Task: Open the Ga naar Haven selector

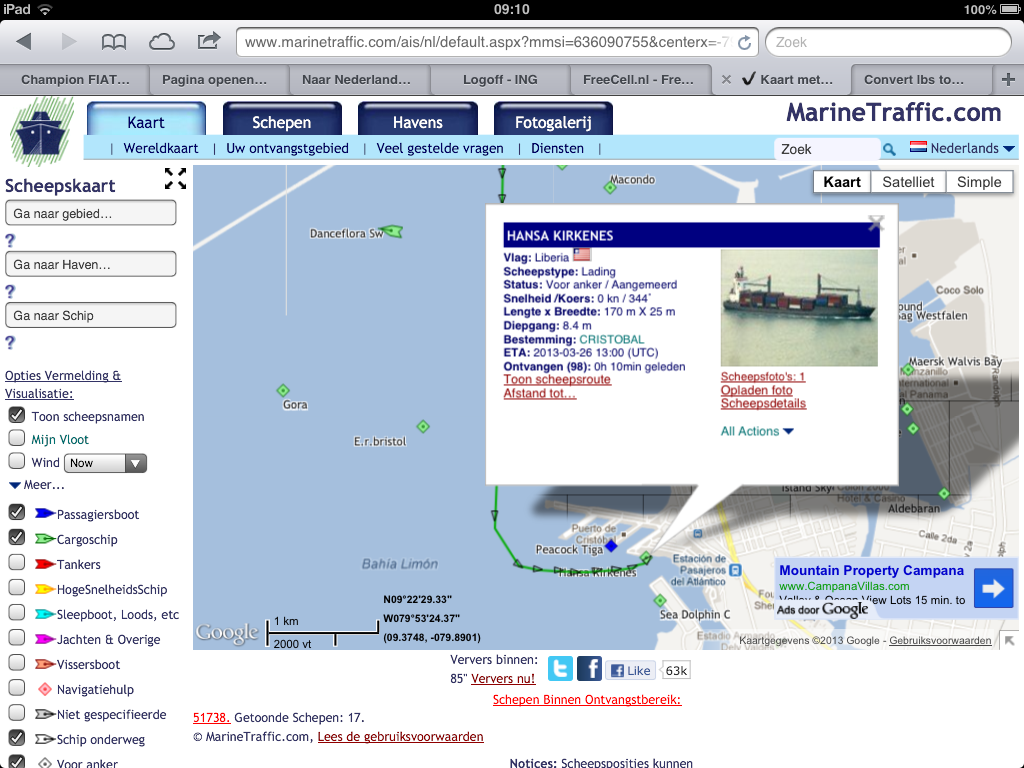Action: pyautogui.click(x=90, y=264)
